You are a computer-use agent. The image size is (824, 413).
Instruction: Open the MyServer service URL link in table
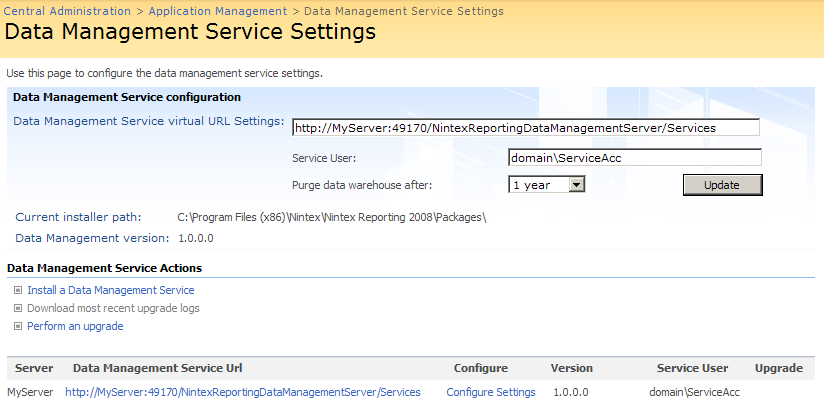pyautogui.click(x=243, y=392)
